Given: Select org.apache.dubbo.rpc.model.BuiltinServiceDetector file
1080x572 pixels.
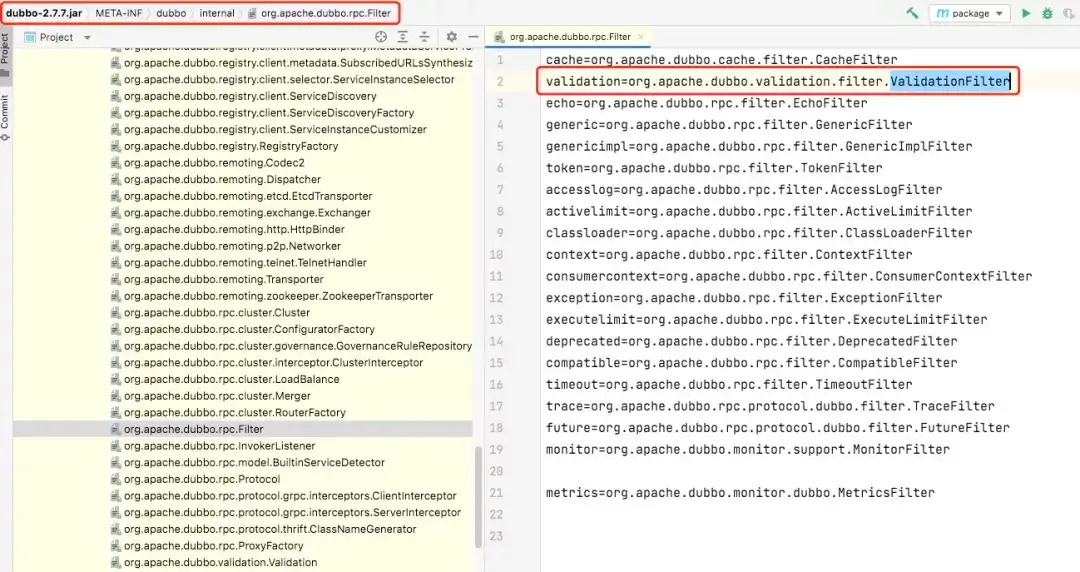Looking at the screenshot, I should pos(254,462).
